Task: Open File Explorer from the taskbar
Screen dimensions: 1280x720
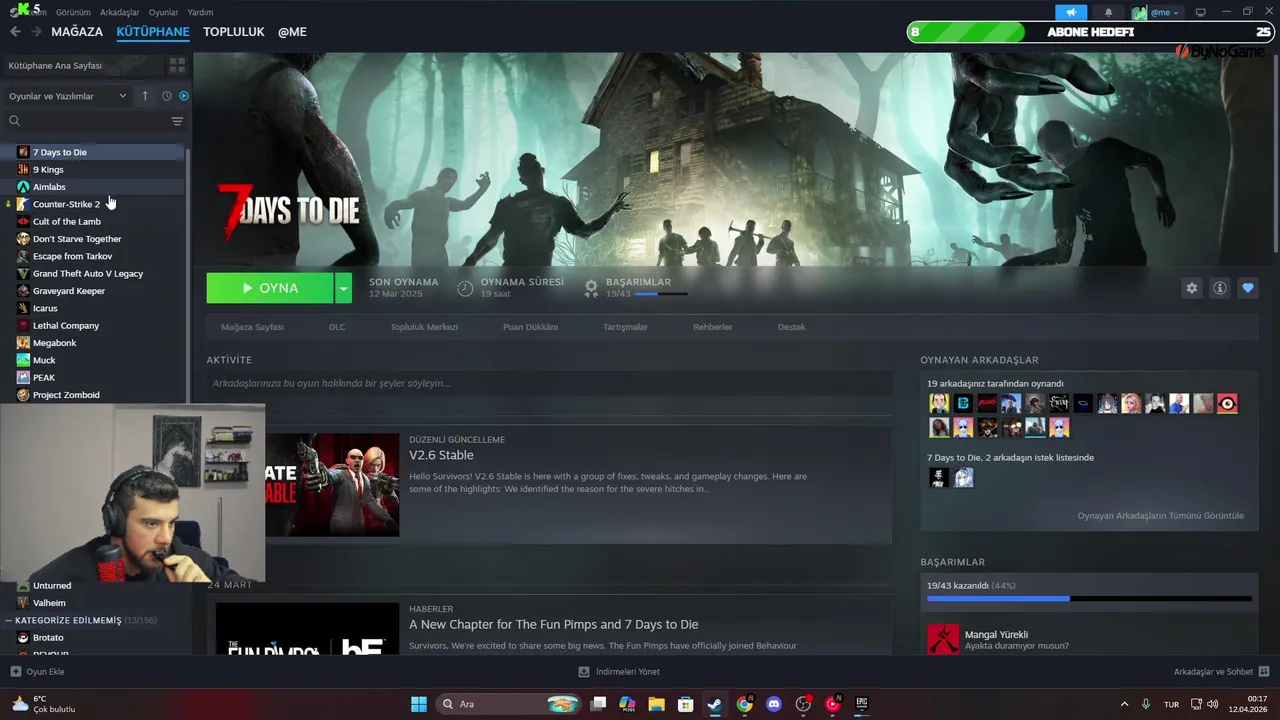Action: 656,704
